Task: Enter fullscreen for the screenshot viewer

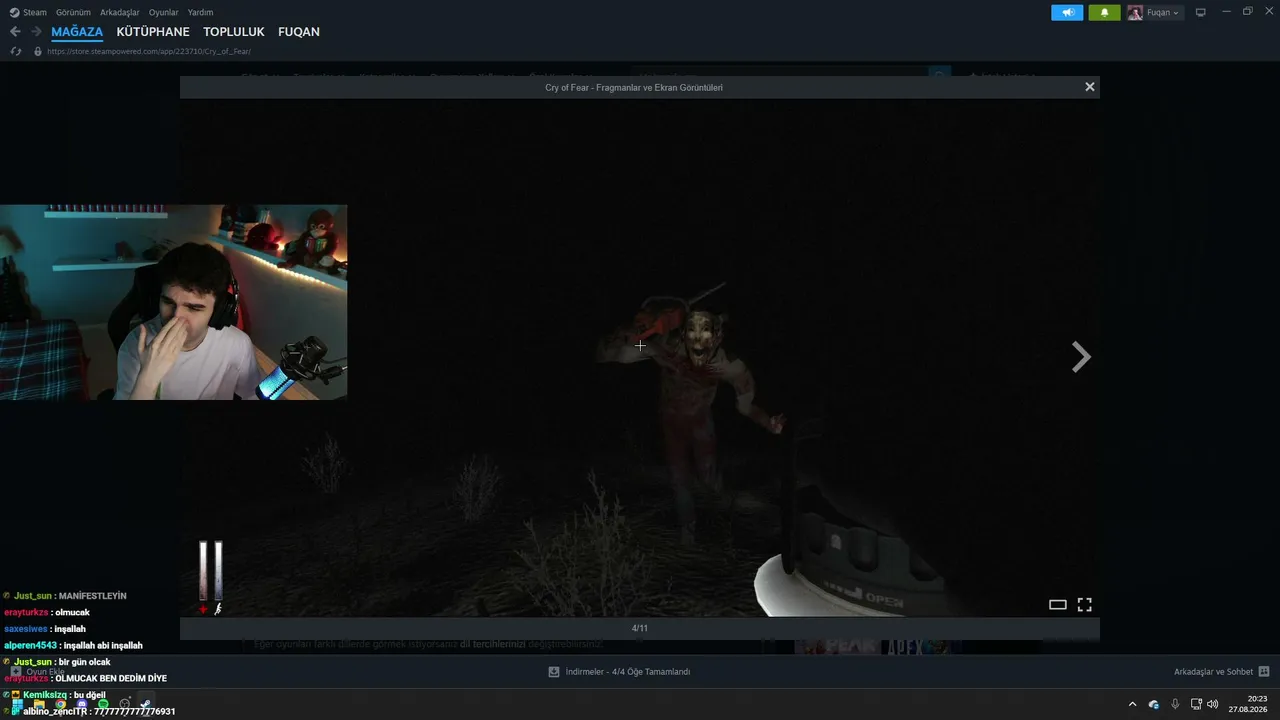Action: tap(1084, 605)
